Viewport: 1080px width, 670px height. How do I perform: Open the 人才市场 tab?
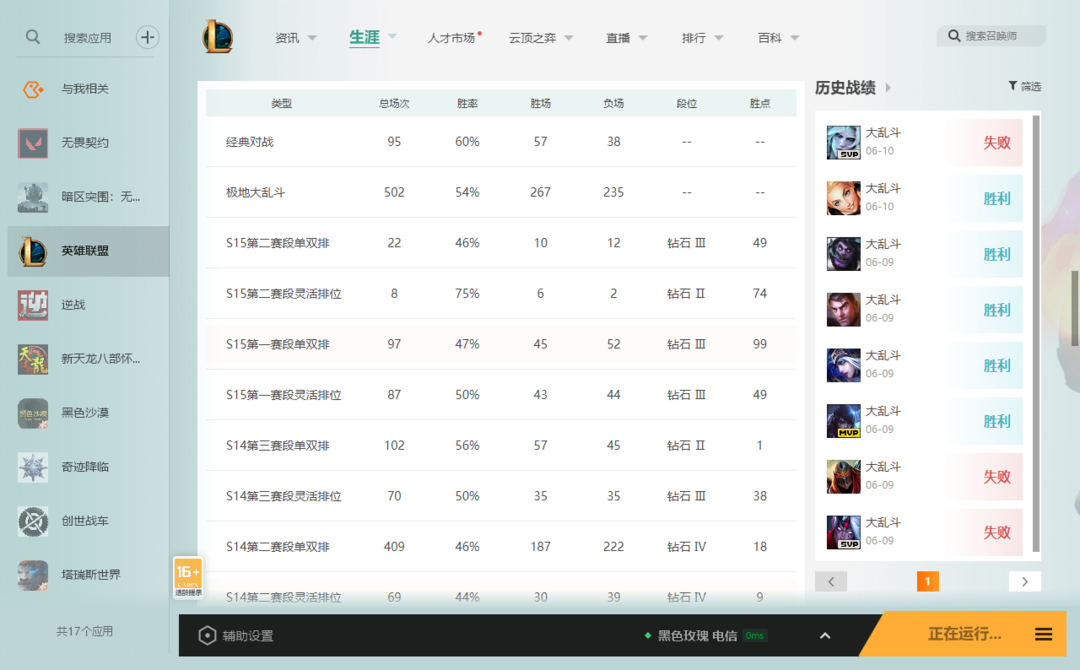point(451,38)
